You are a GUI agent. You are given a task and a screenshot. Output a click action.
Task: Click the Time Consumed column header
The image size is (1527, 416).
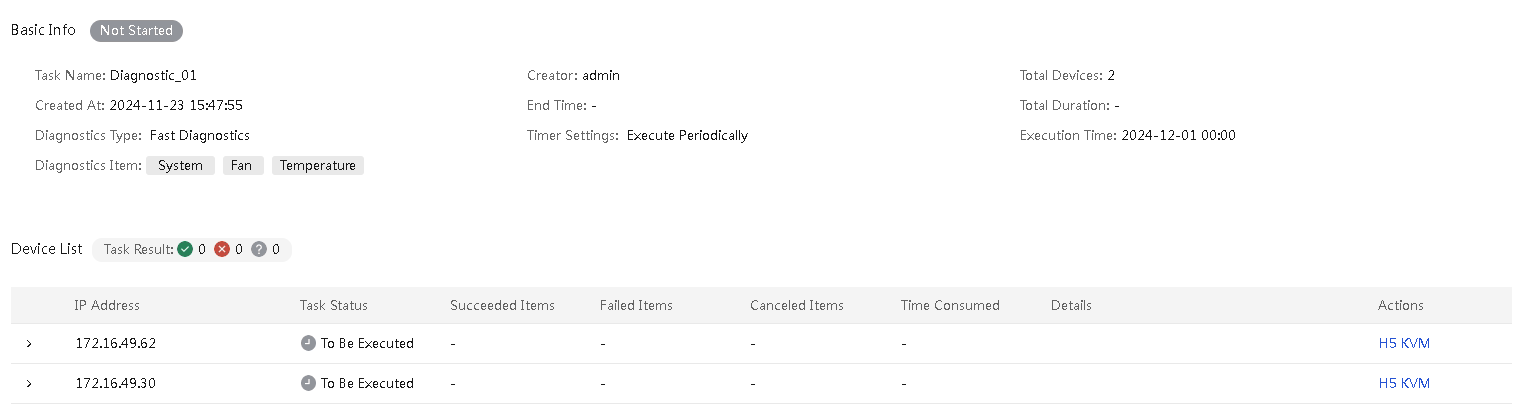(950, 305)
